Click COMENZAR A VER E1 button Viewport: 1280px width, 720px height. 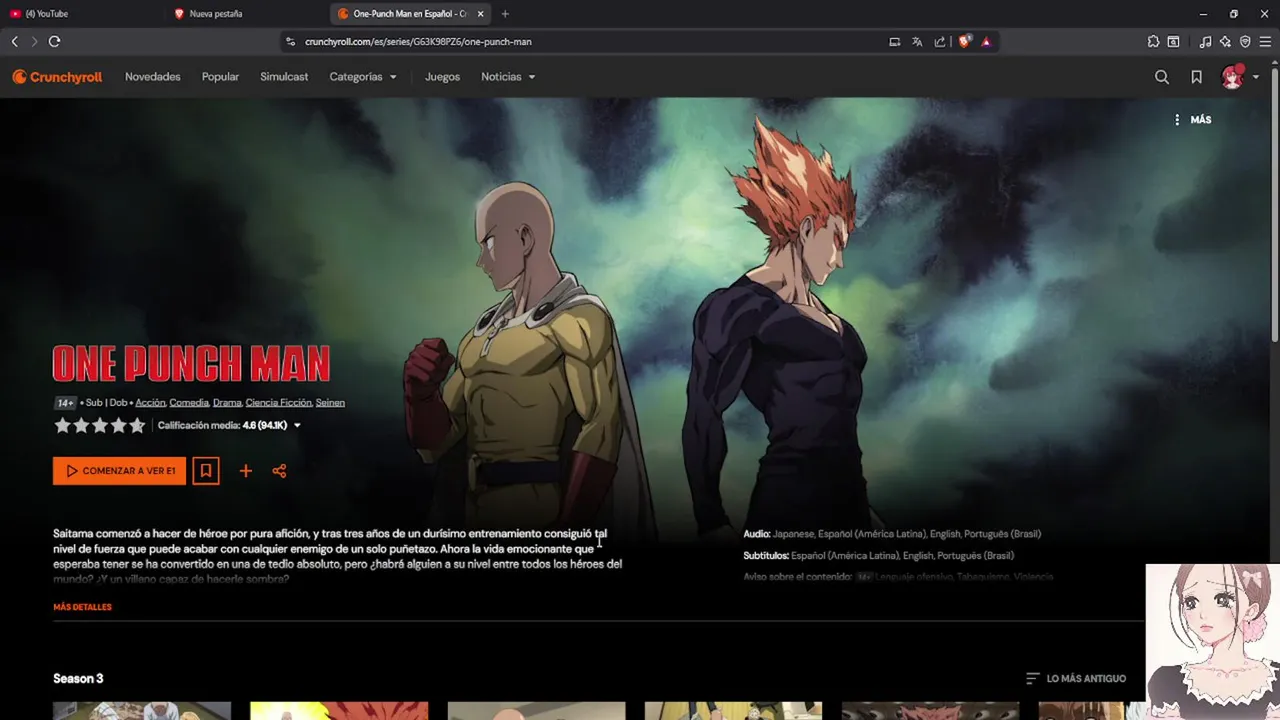[119, 471]
